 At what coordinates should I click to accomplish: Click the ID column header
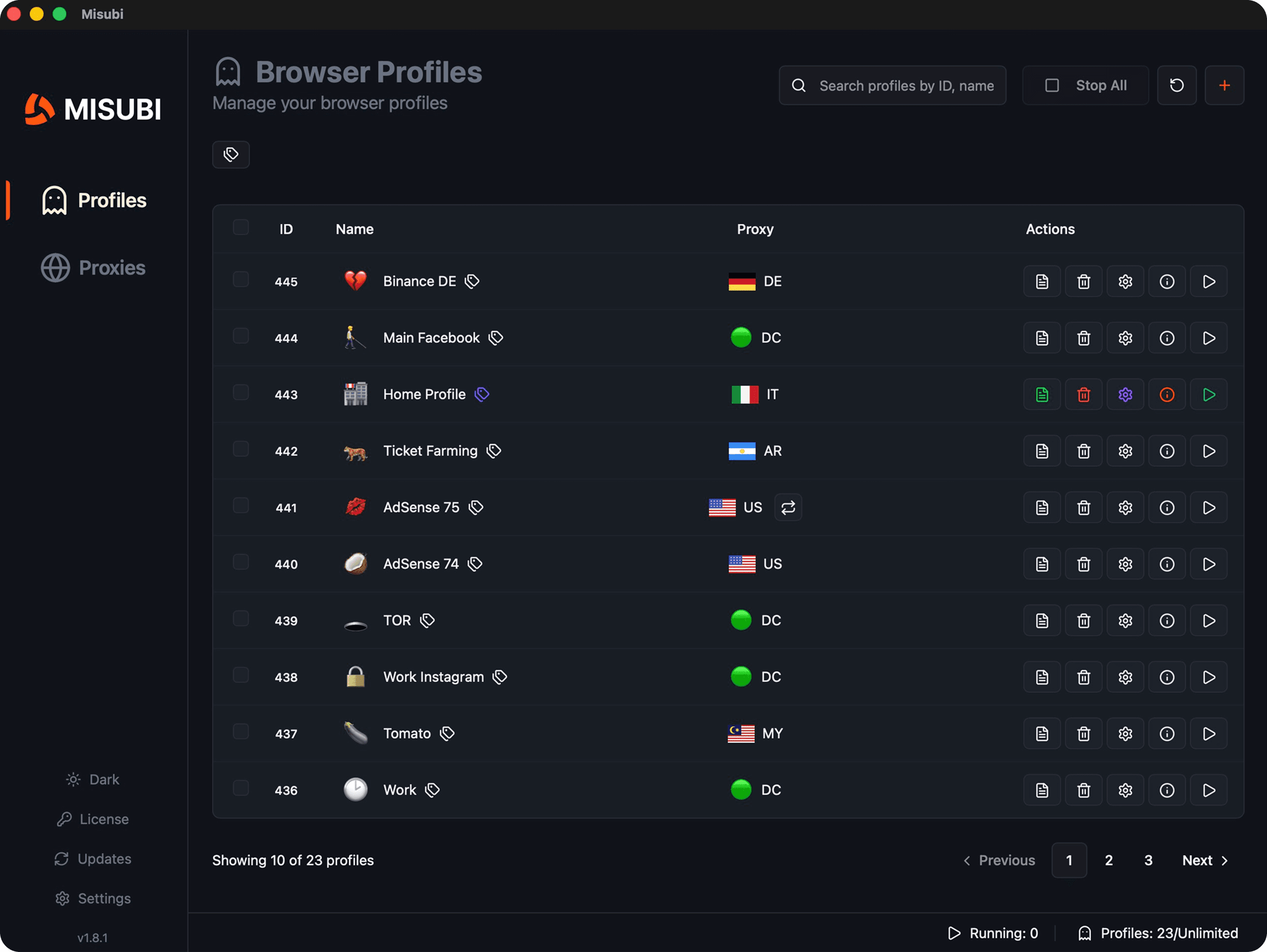tap(286, 229)
